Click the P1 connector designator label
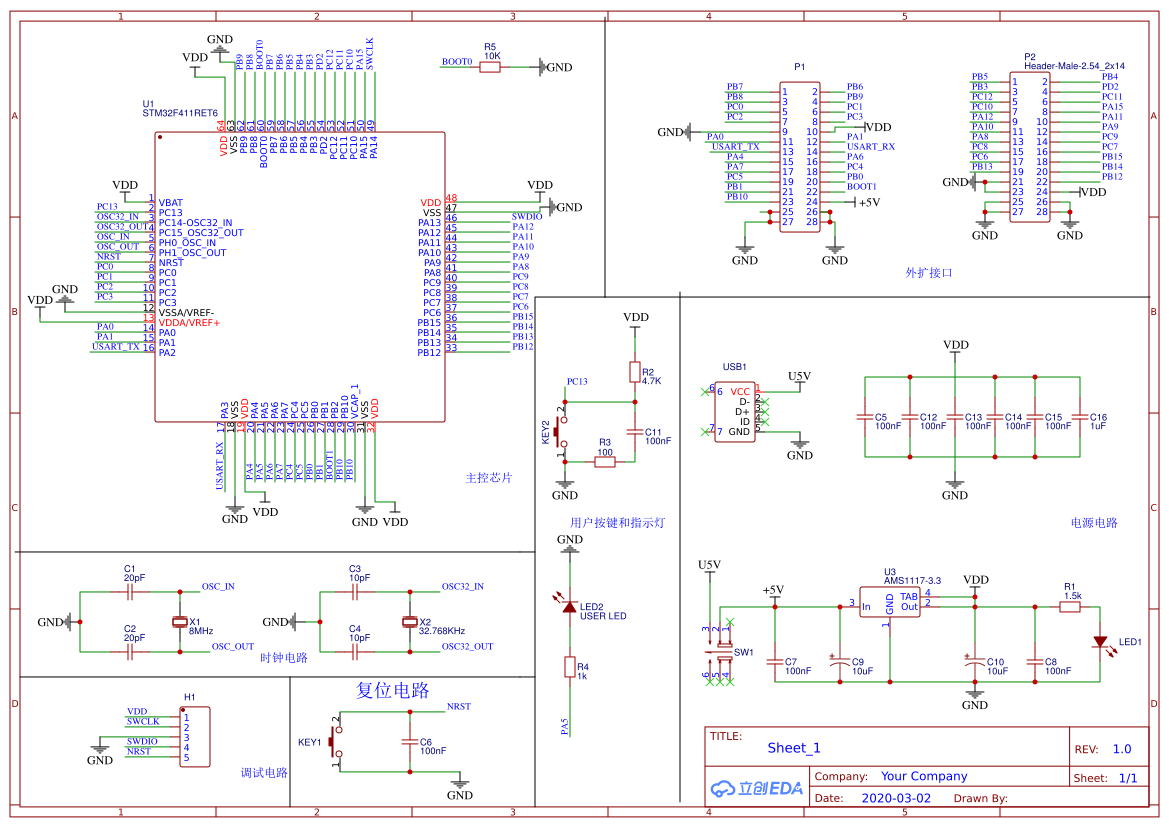This screenshot has height=827, width=1169. 799,67
